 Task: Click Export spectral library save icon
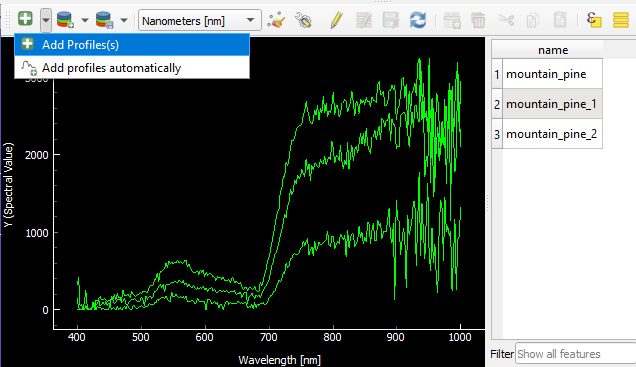point(104,19)
